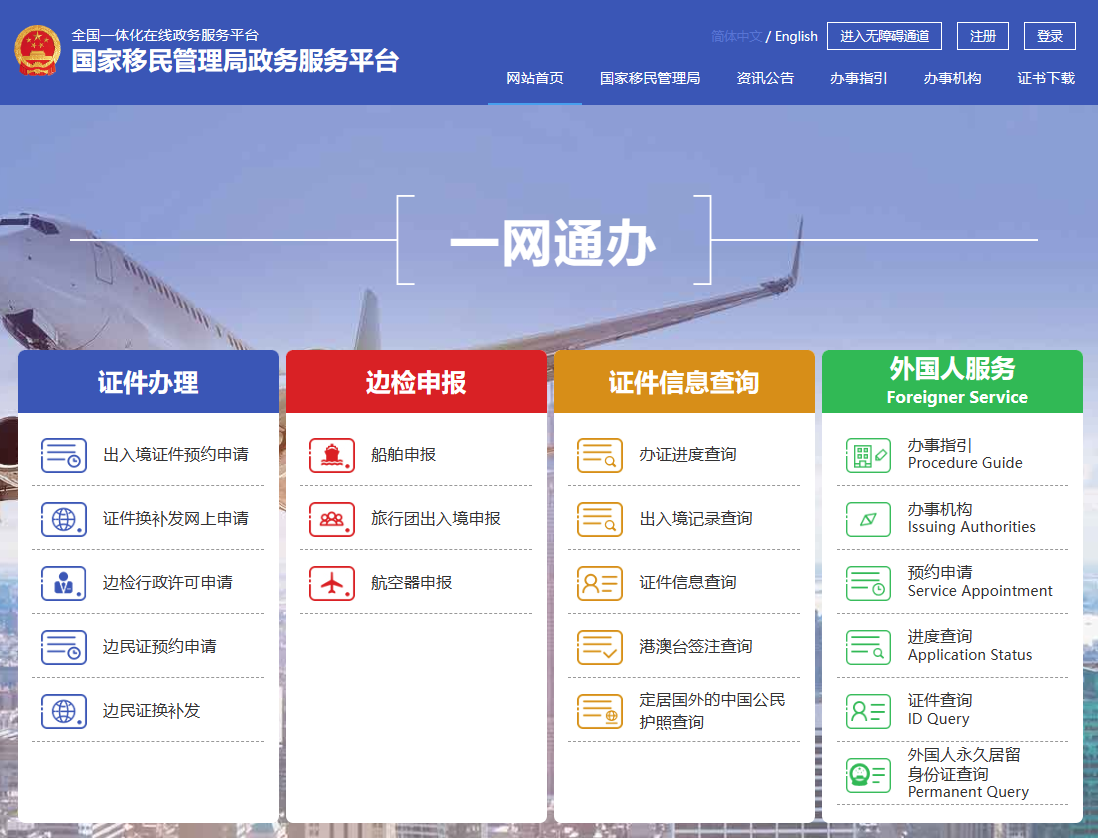Screen dimensions: 1098x838
Task: Open orange 证件信息查询 list link
Action: click(x=688, y=582)
